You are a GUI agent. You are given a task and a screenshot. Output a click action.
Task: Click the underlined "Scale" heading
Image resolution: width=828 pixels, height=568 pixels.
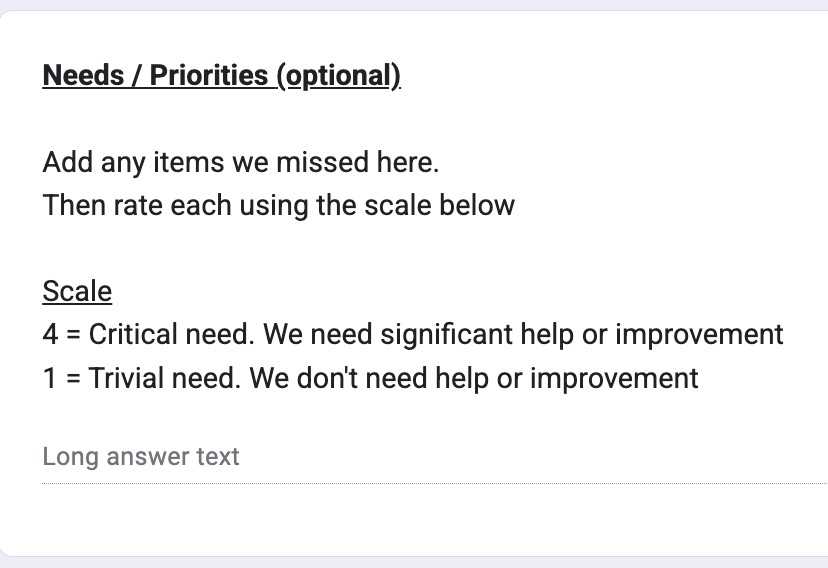click(77, 291)
